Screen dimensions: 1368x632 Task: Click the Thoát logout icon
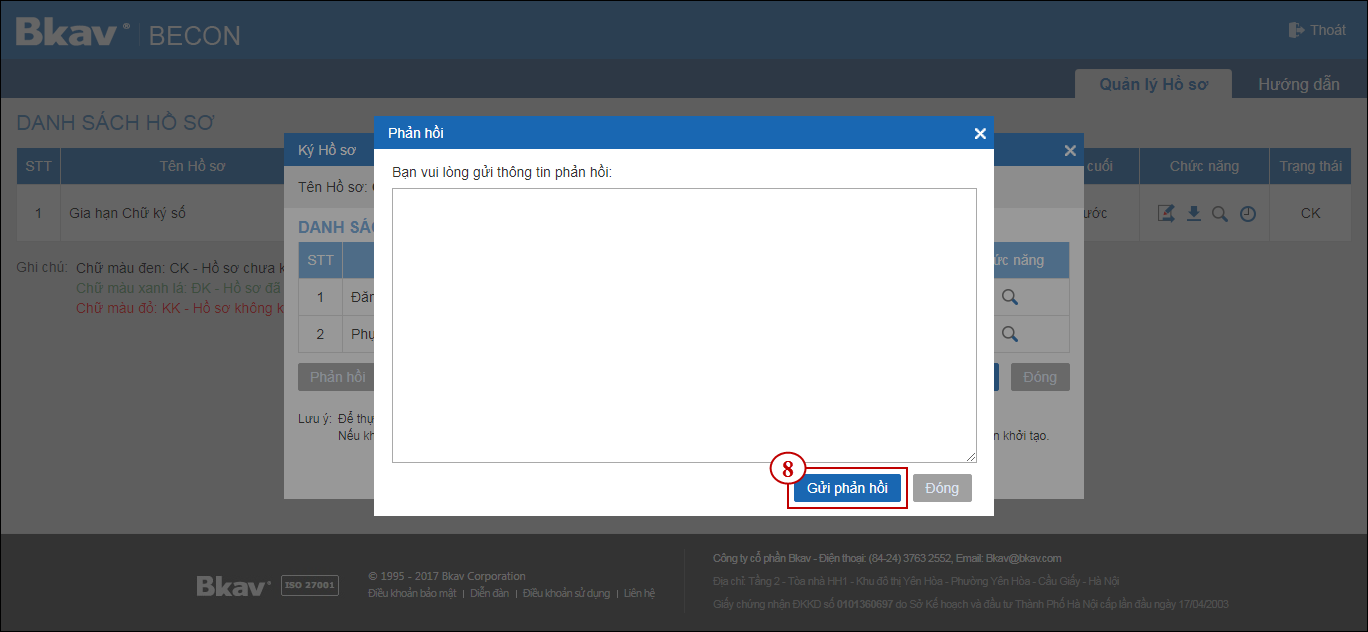coord(1297,30)
